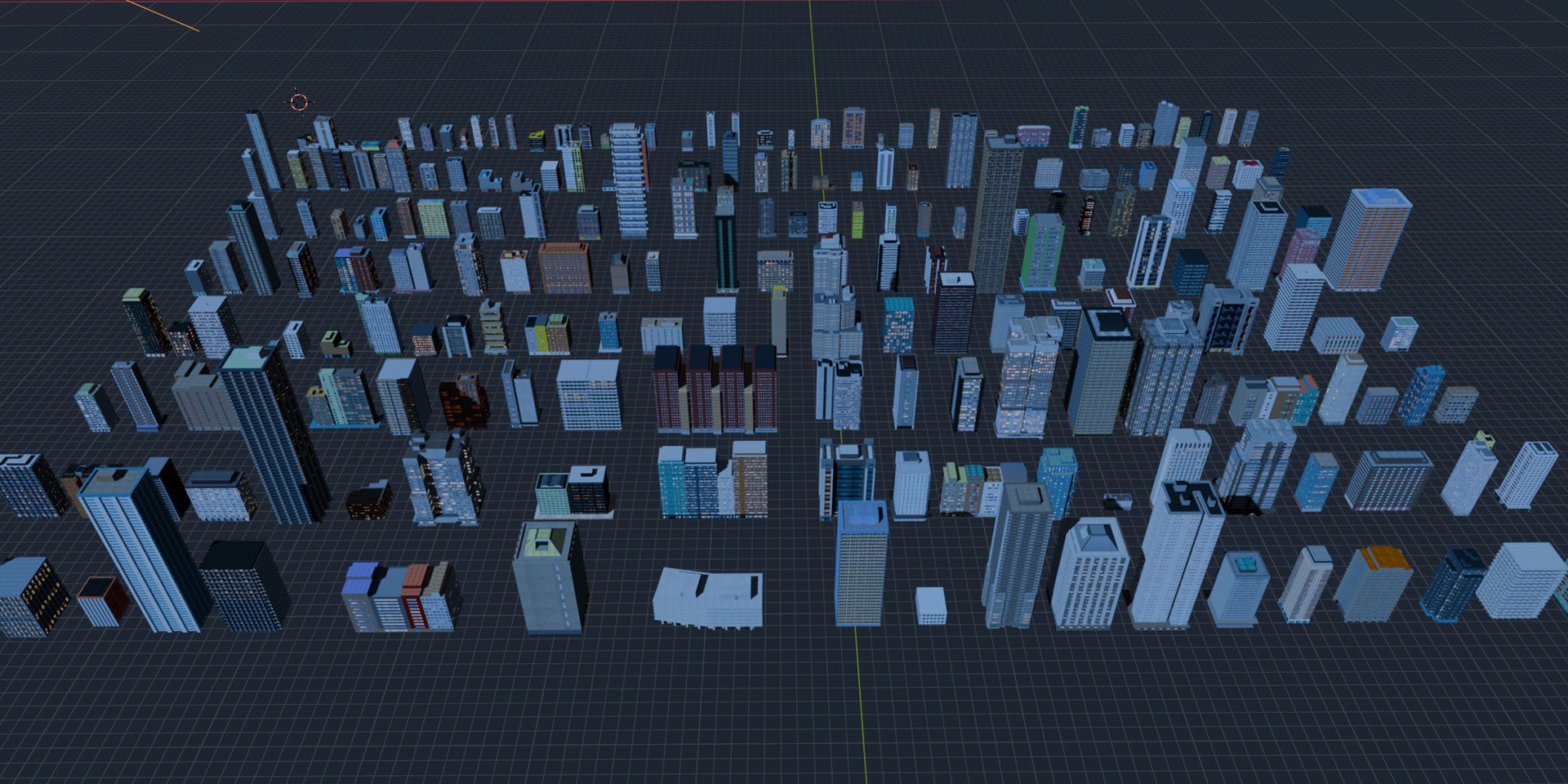Select the tallest dark brown skyscraper at back
The height and width of the screenshot is (784, 1568).
click(x=995, y=214)
